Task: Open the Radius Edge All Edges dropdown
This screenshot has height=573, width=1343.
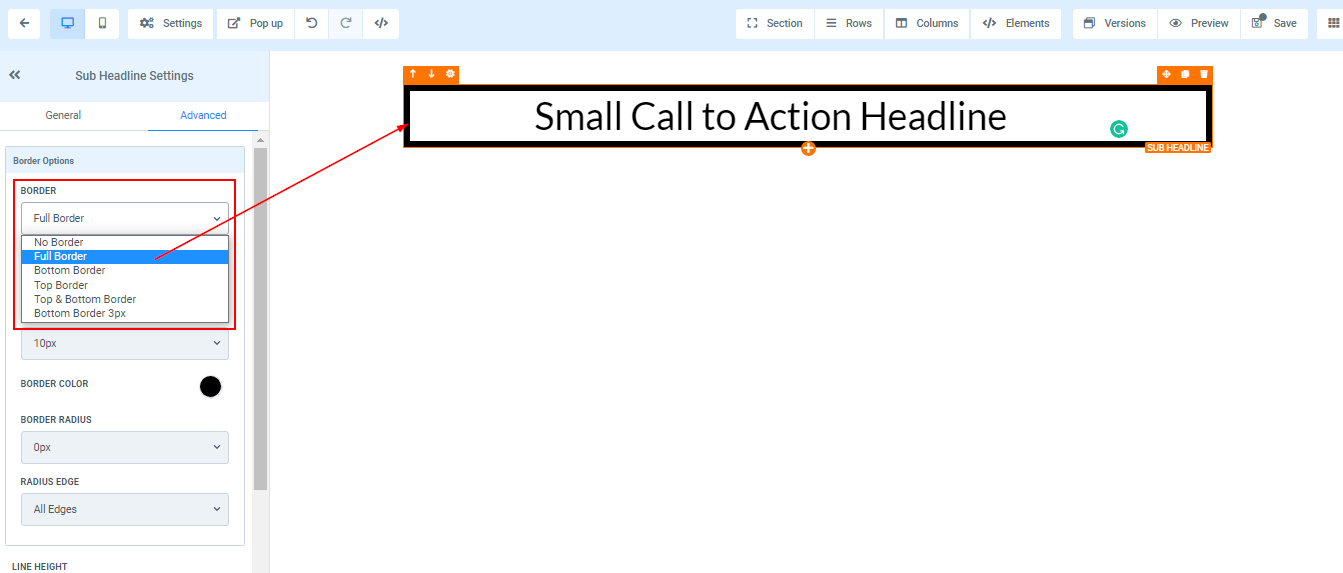Action: coord(125,509)
